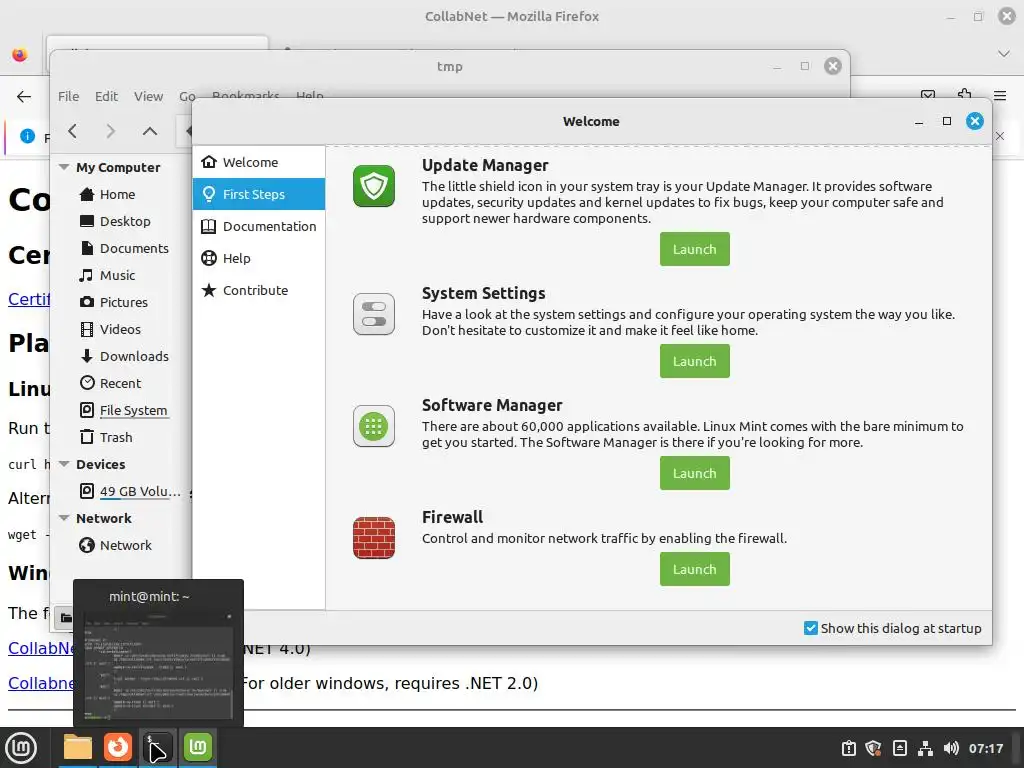Open the Linux Mint start menu
Screen dimensions: 1024x768
tap(21, 747)
